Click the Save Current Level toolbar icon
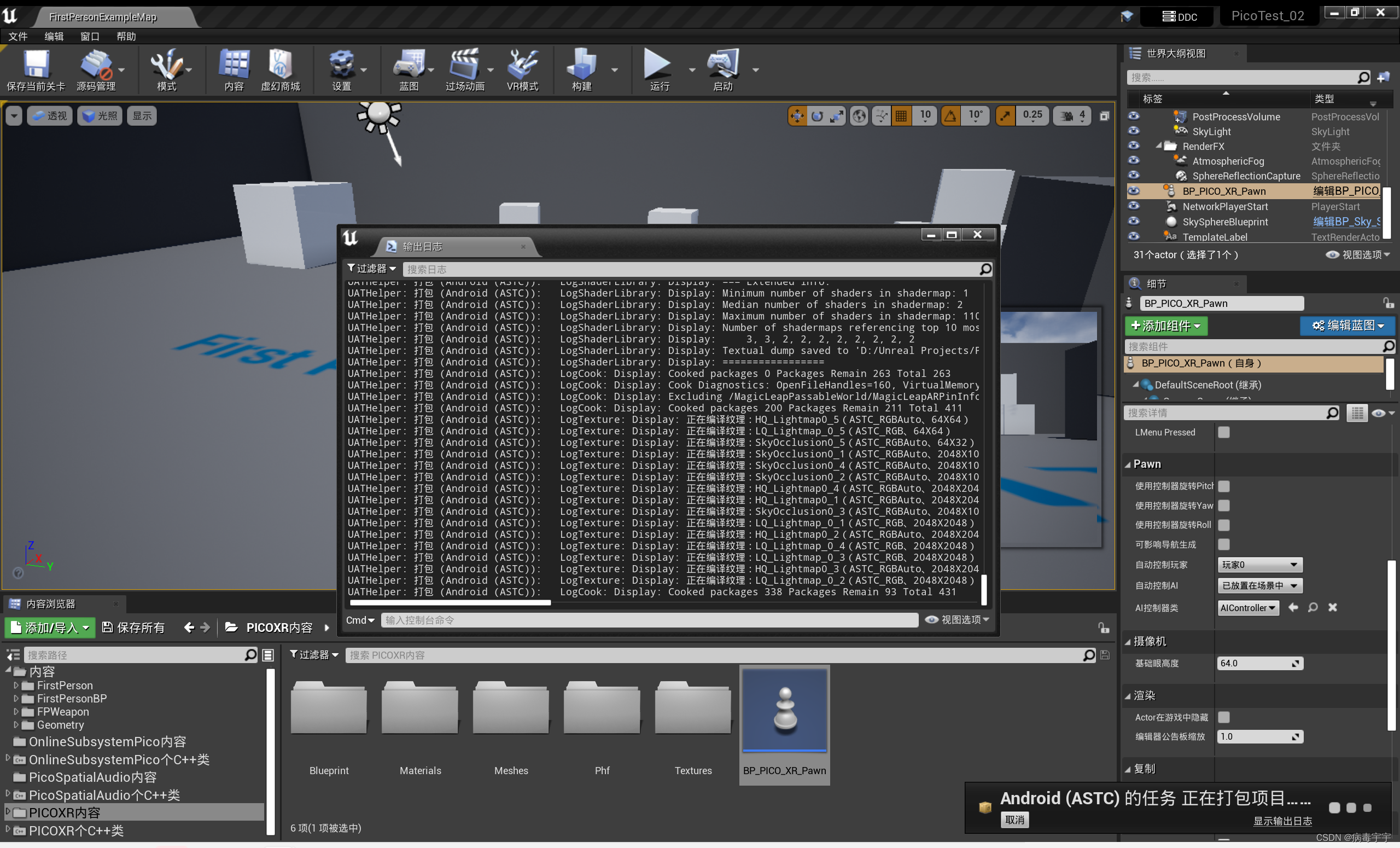The height and width of the screenshot is (848, 1400). [x=36, y=64]
